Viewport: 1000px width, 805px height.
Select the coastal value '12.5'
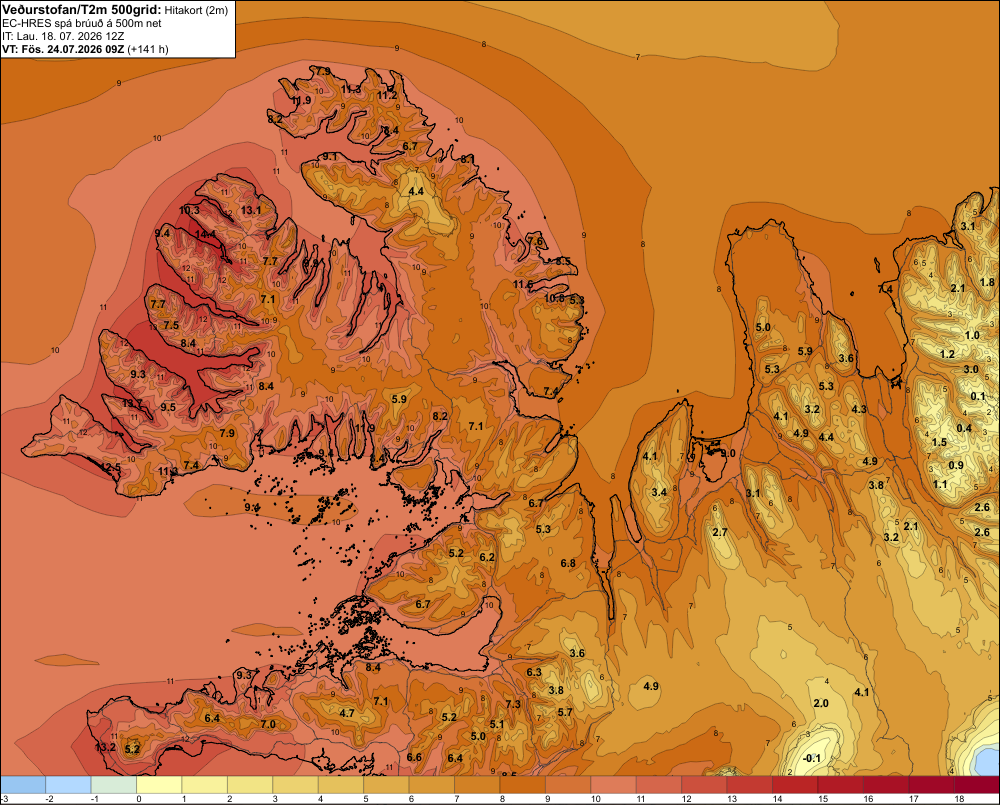(110, 468)
